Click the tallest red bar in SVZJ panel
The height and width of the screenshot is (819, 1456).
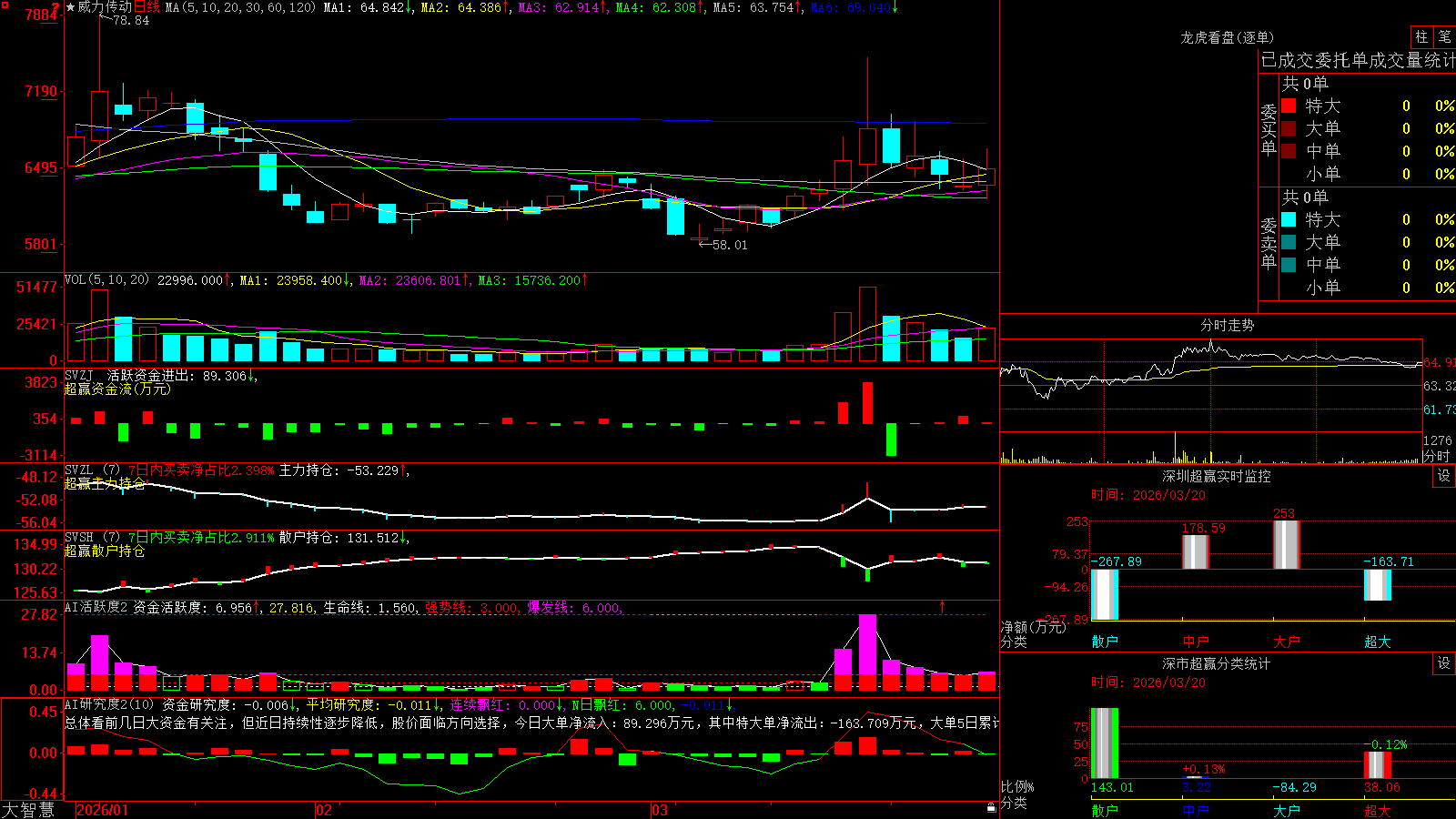pos(868,403)
